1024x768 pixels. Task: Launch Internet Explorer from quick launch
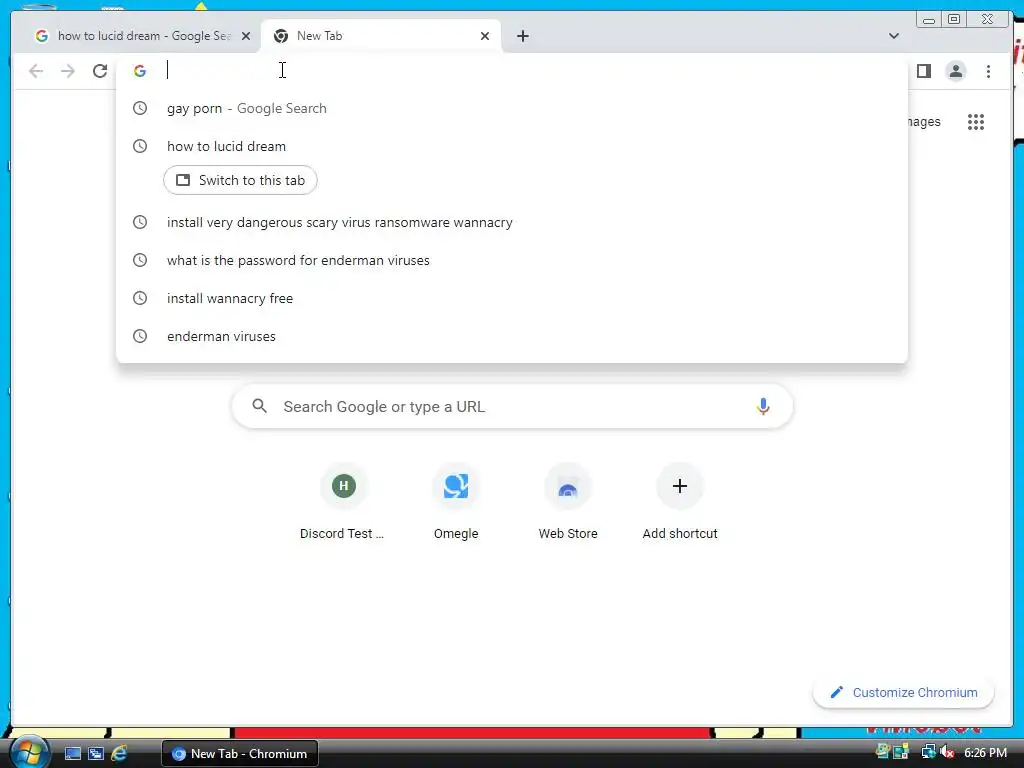[119, 754]
